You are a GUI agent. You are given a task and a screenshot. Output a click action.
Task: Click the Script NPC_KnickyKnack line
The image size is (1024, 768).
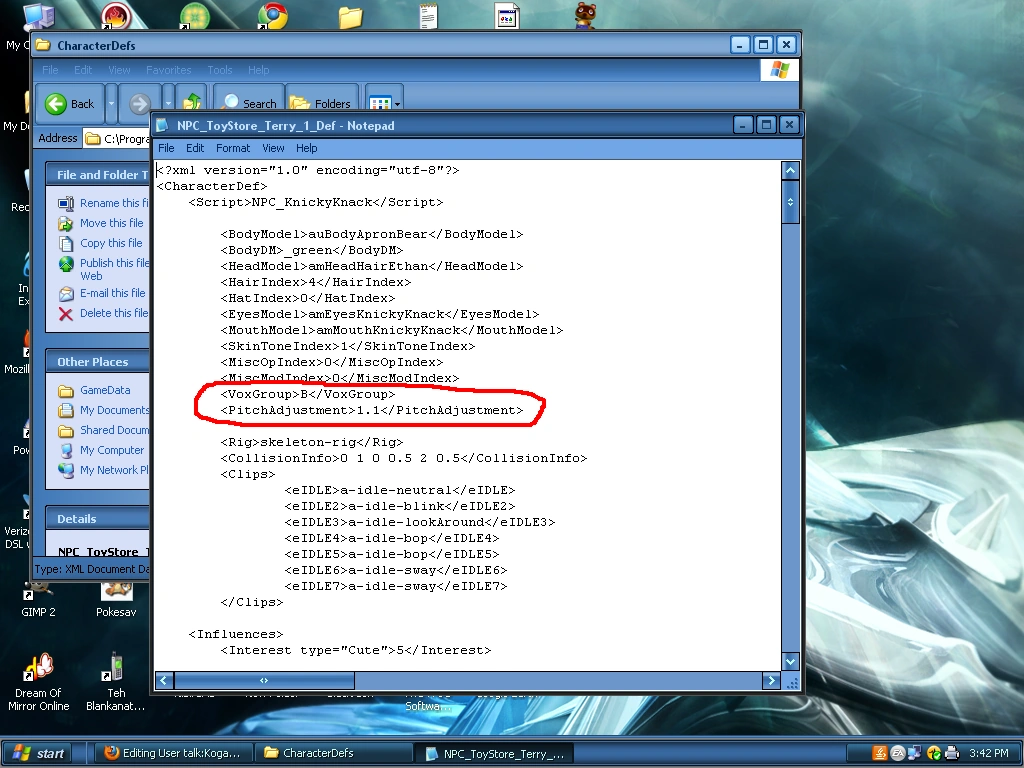(x=315, y=202)
